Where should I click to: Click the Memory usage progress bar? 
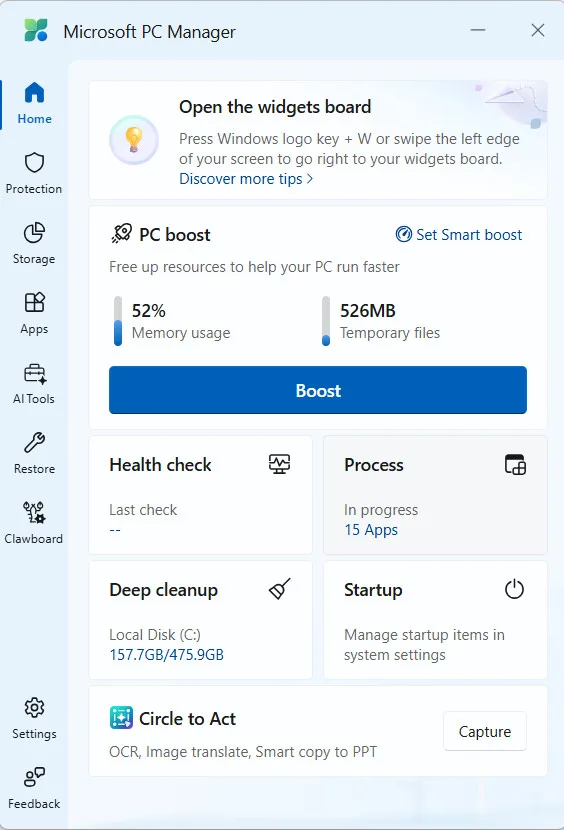pyautogui.click(x=118, y=321)
